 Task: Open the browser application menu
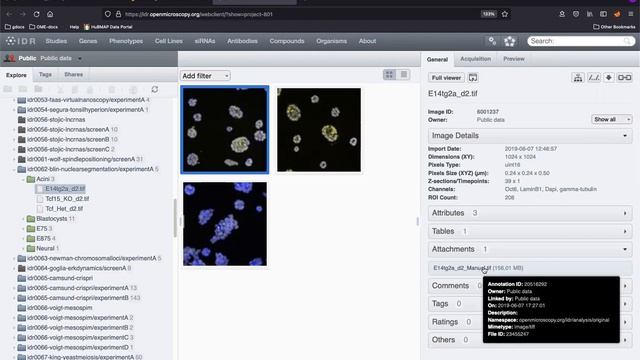pos(631,14)
